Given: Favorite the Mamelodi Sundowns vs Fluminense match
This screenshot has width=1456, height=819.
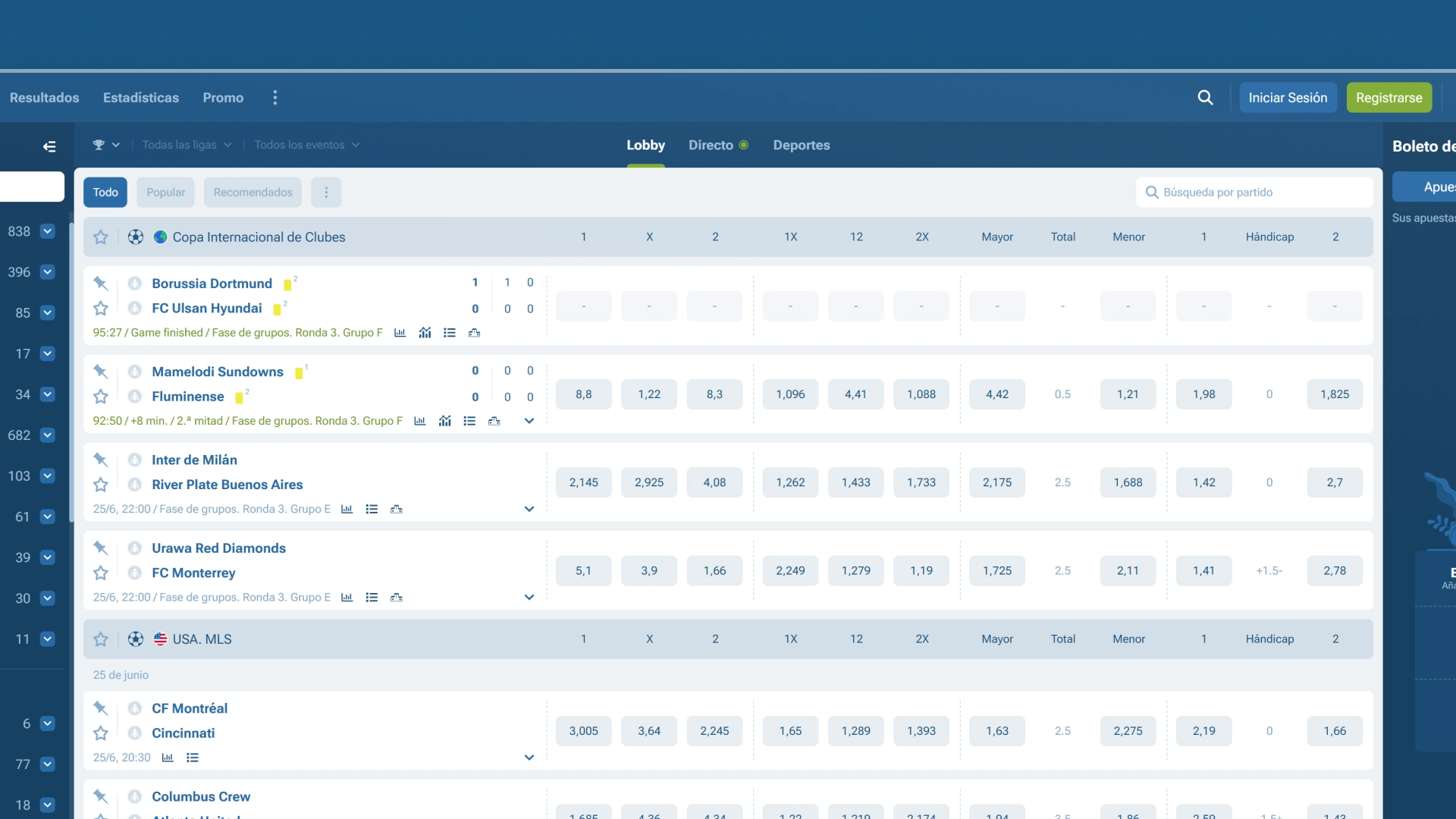Looking at the screenshot, I should (101, 396).
